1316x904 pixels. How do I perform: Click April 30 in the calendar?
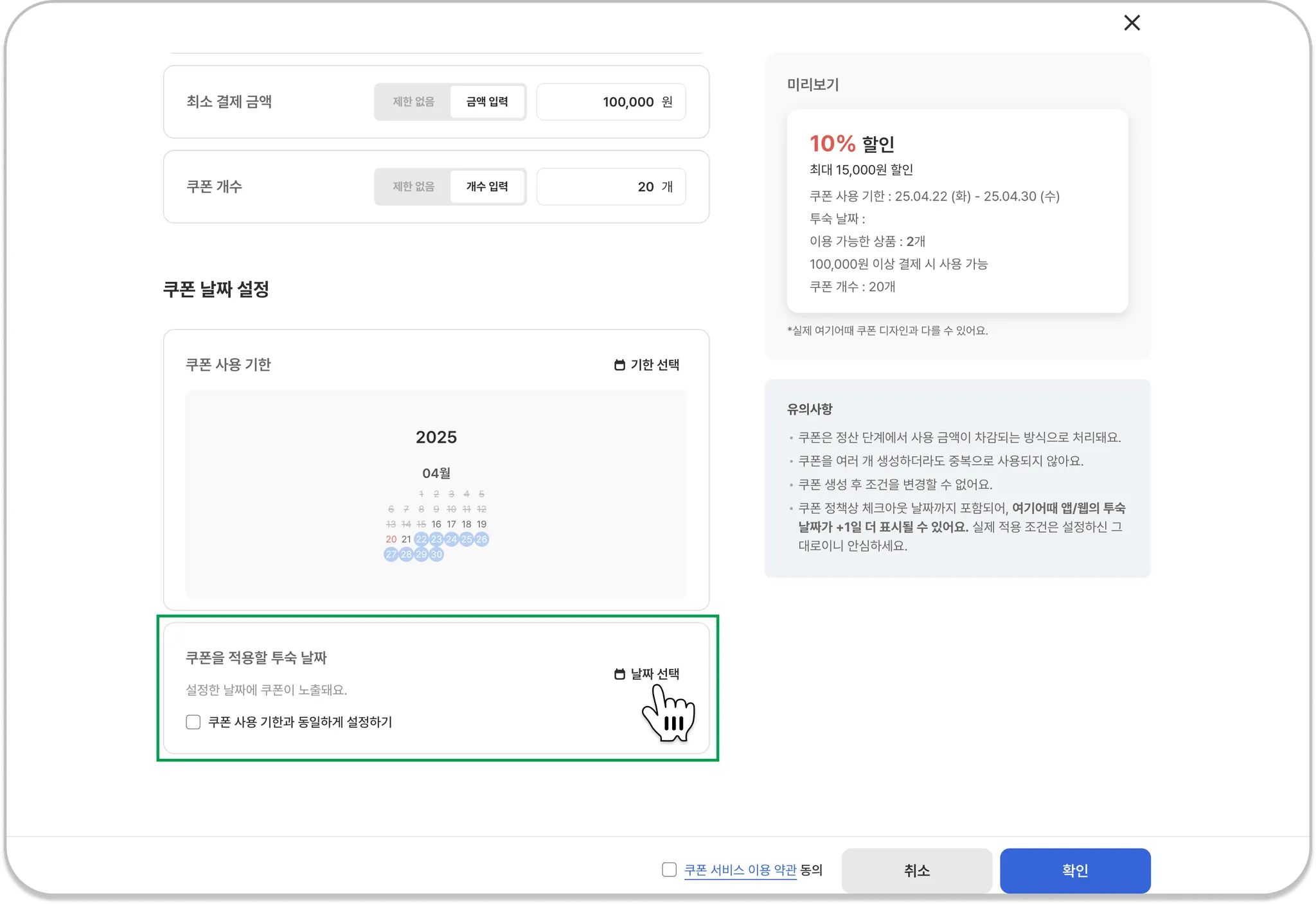tap(436, 554)
